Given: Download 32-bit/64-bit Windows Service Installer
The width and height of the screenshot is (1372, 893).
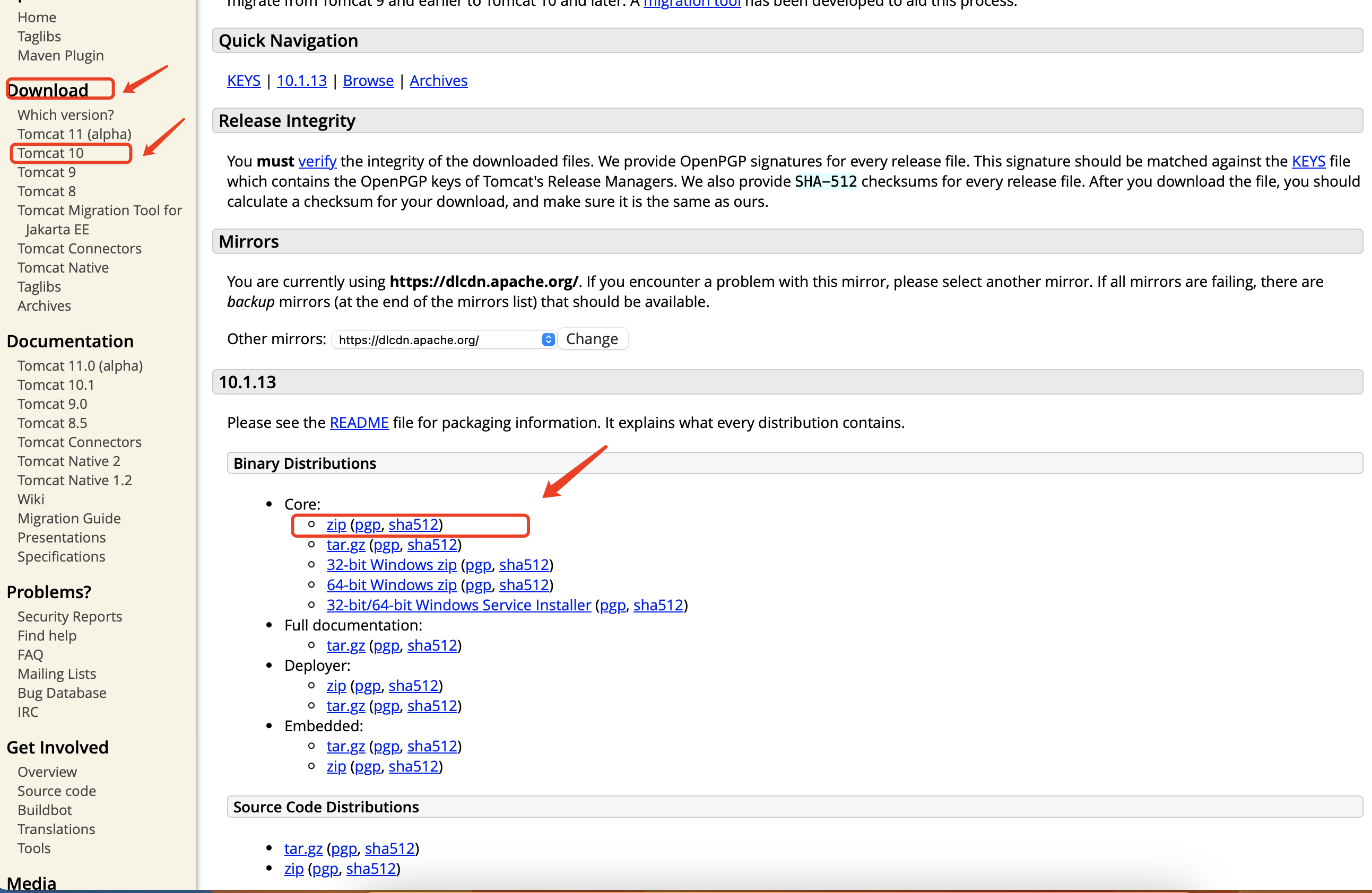Looking at the screenshot, I should coord(459,606).
